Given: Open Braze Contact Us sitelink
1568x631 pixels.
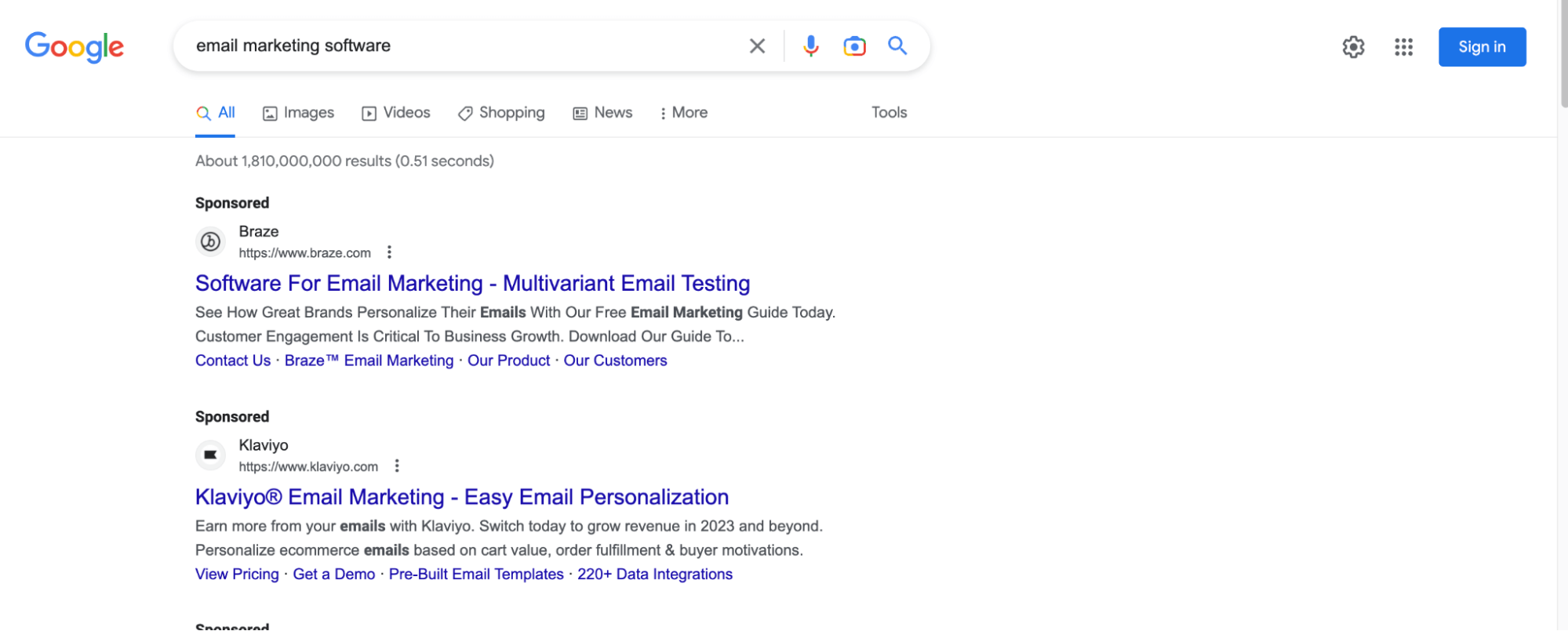Looking at the screenshot, I should pos(233,361).
